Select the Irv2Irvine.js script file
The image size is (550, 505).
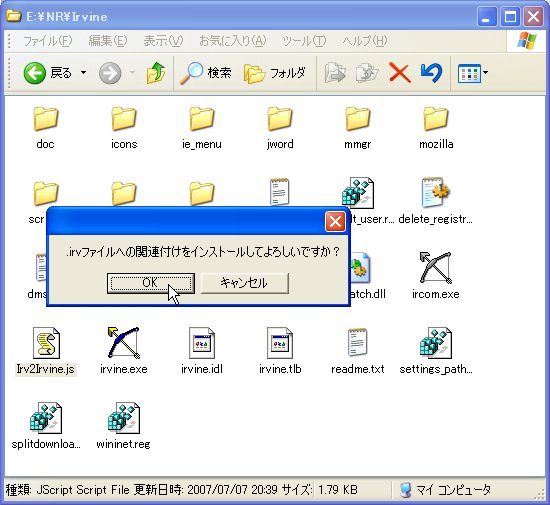46,351
